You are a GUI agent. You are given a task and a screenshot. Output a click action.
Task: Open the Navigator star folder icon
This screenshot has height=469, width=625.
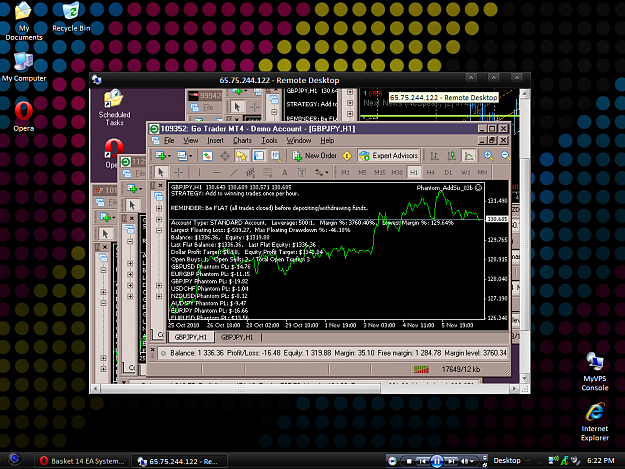click(242, 156)
